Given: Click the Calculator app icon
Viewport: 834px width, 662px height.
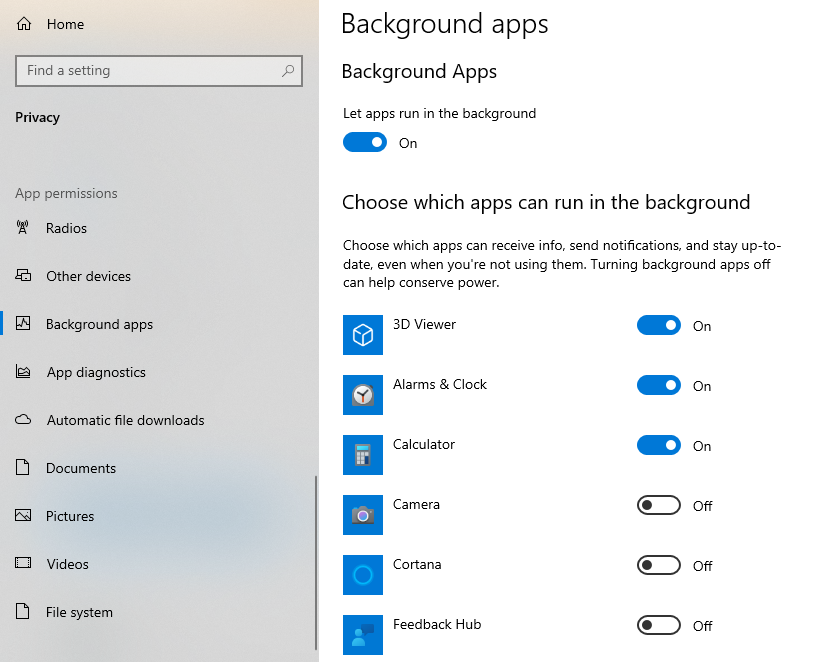Looking at the screenshot, I should point(363,455).
